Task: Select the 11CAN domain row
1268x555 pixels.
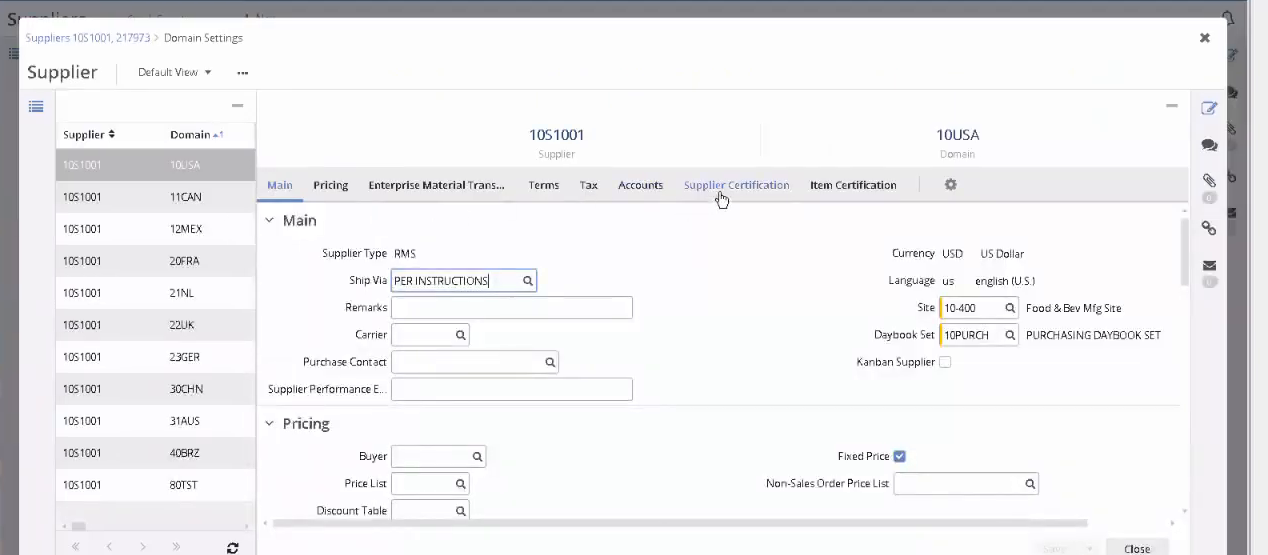Action: point(155,197)
